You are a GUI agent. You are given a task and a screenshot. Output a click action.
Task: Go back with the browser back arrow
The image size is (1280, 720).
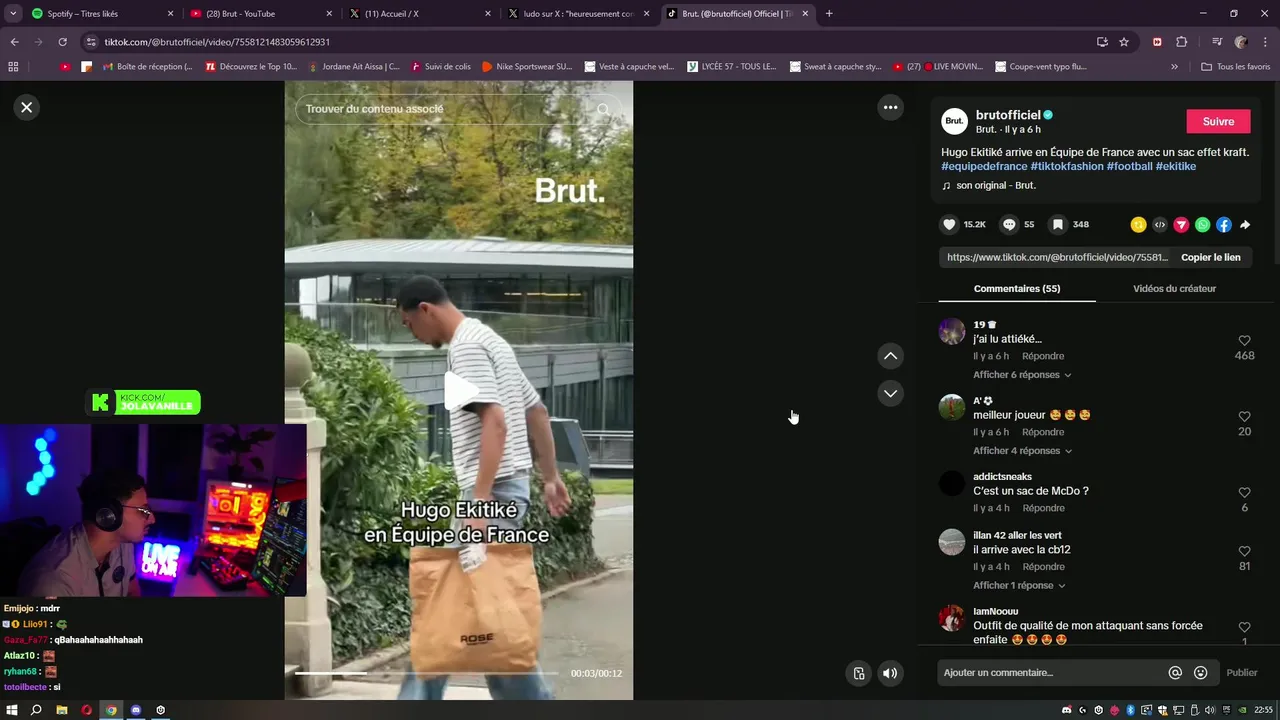click(14, 42)
